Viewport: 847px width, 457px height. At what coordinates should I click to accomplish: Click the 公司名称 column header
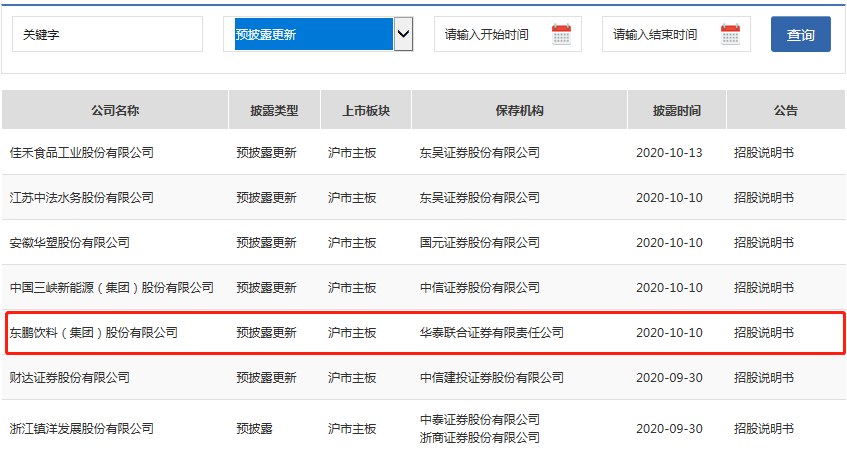(x=115, y=110)
